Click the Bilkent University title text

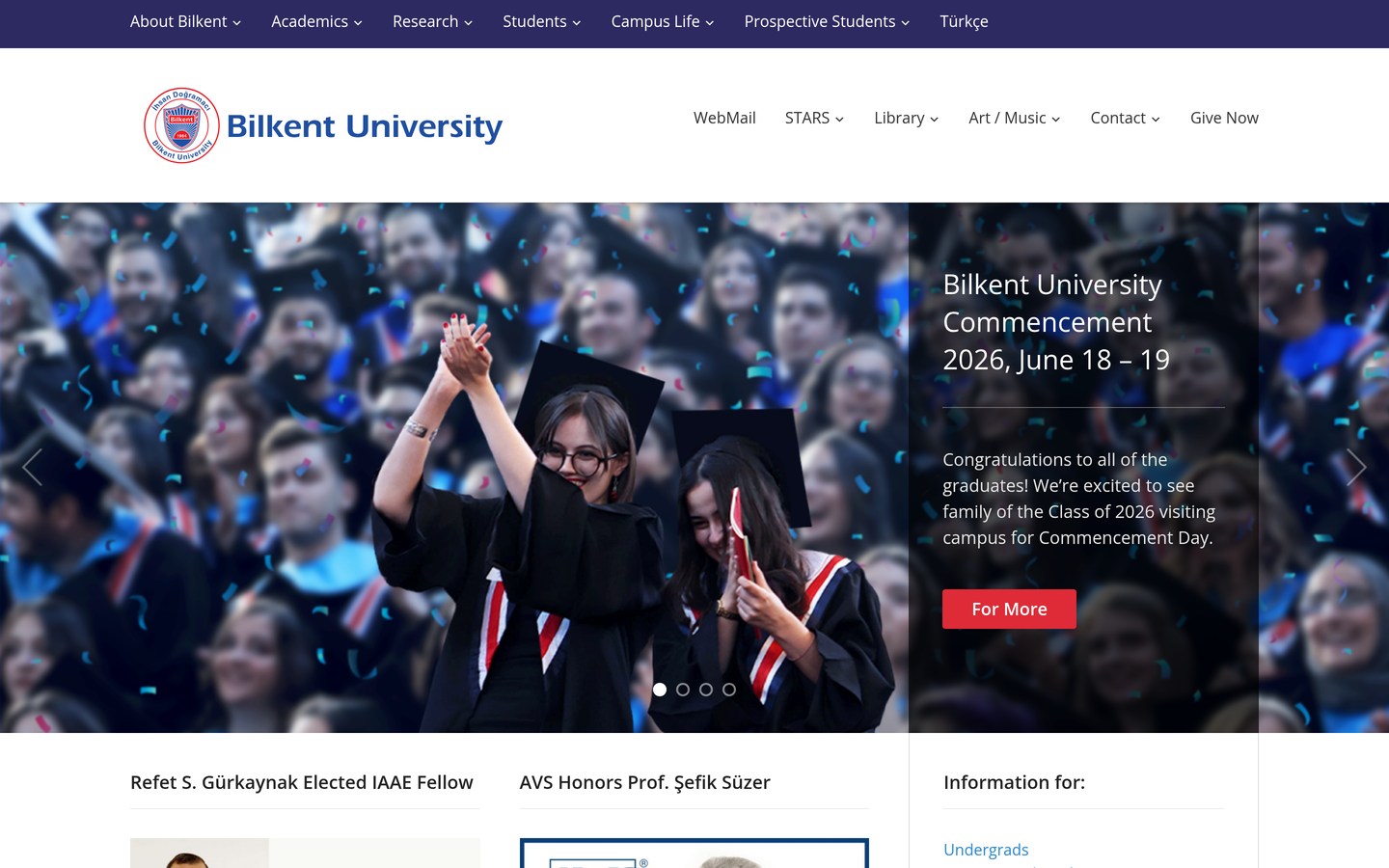pyautogui.click(x=365, y=126)
